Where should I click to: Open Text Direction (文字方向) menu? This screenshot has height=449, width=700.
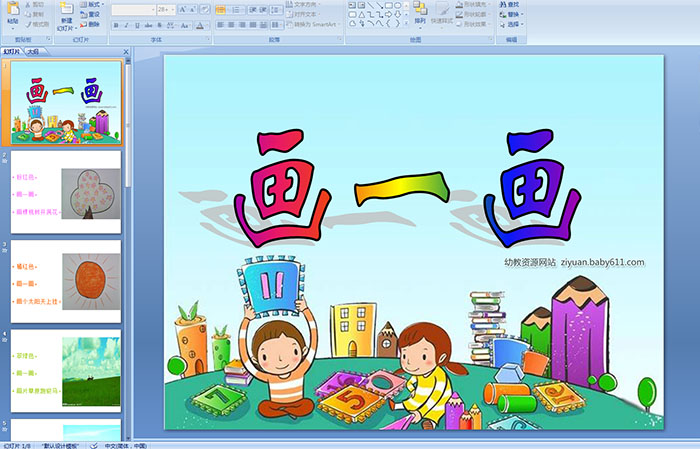(303, 4)
